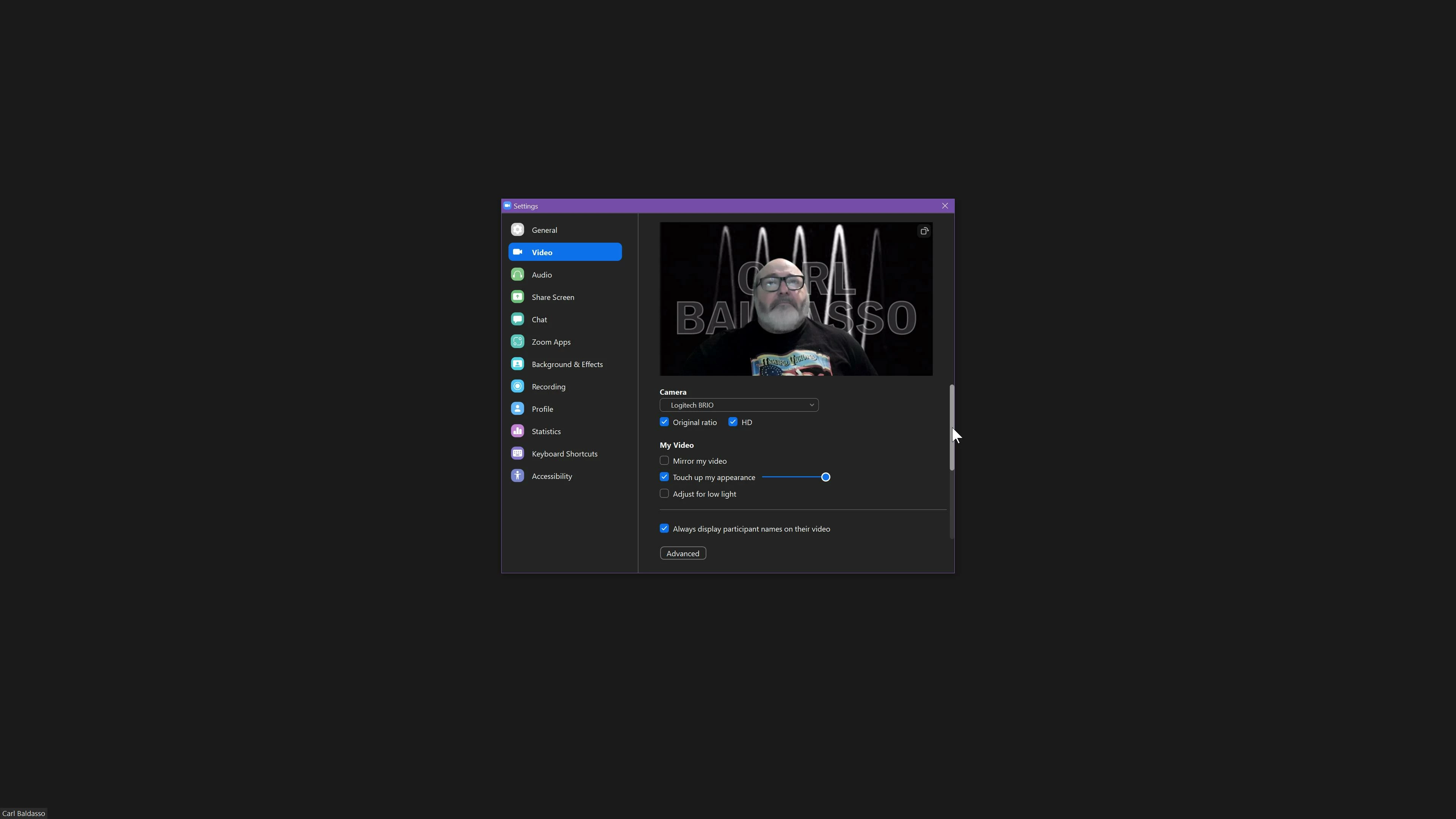Uncheck the HD checkbox
Screen dimensions: 1456x819
point(733,422)
